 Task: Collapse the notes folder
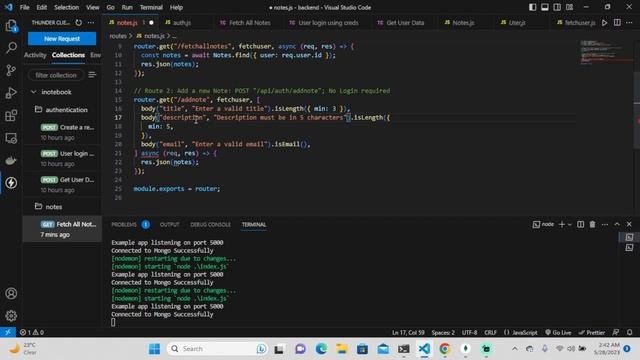tap(38, 207)
